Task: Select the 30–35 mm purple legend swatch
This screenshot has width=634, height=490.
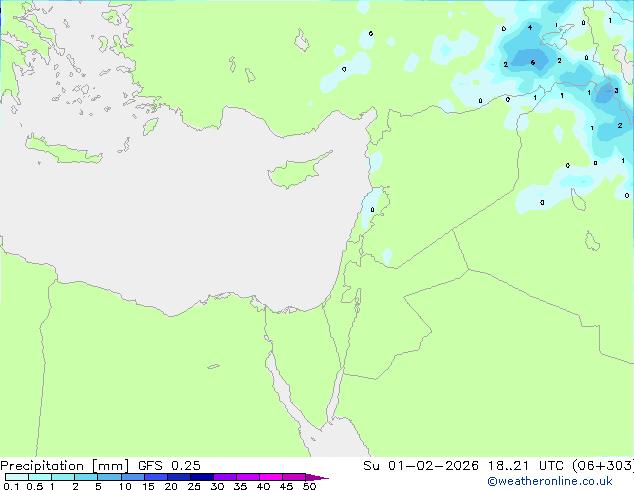Action: coord(225,477)
